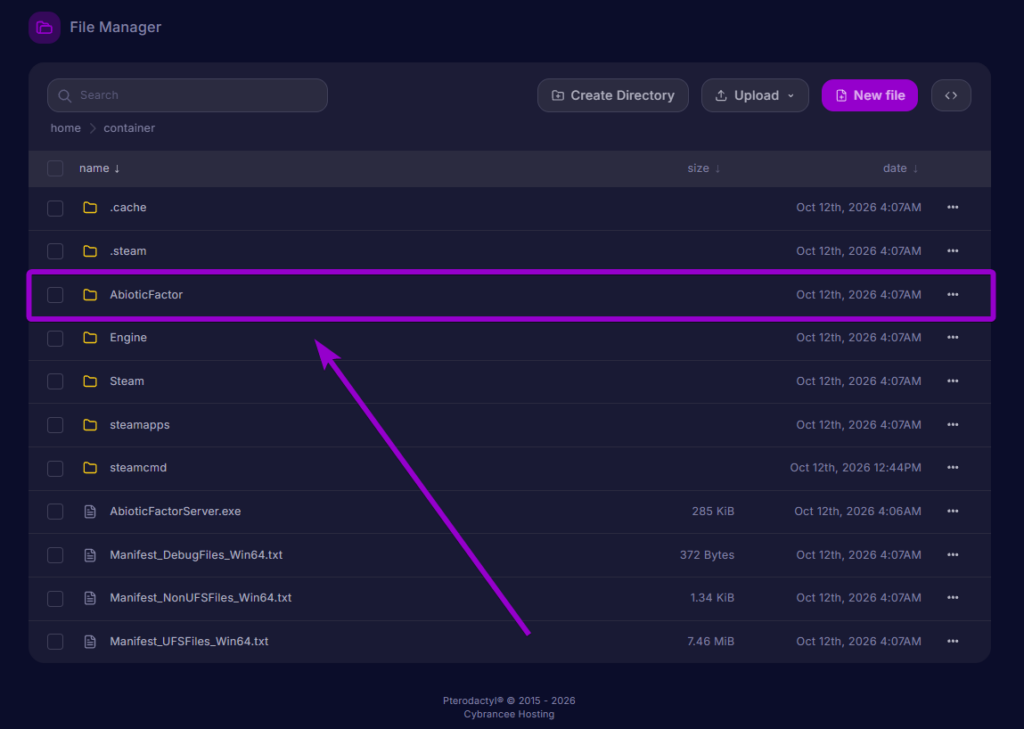Click the .cache folder icon

coord(90,208)
